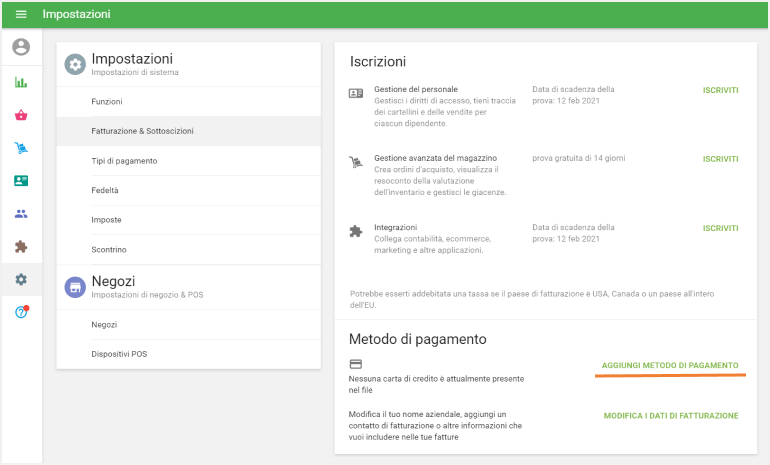Open the user account avatar icon

[x=21, y=47]
